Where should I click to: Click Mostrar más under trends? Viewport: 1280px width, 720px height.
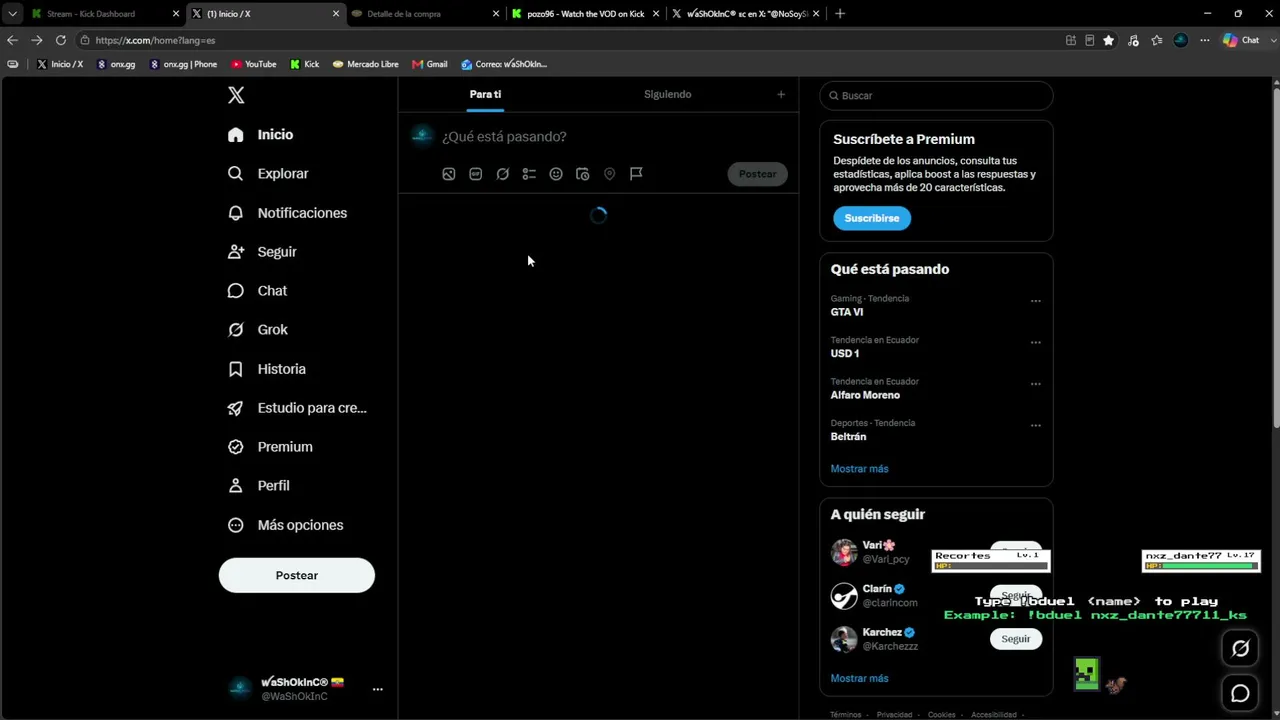[x=859, y=469]
